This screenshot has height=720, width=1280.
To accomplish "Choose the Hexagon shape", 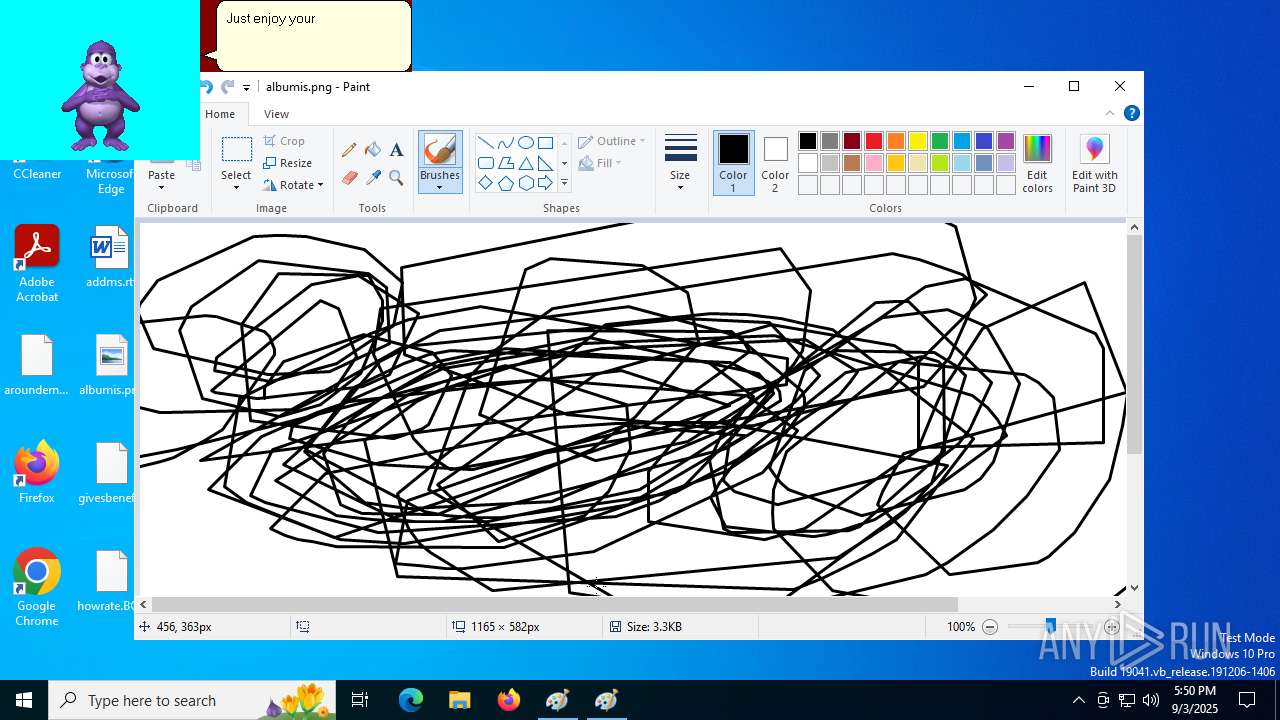I will coord(525,183).
